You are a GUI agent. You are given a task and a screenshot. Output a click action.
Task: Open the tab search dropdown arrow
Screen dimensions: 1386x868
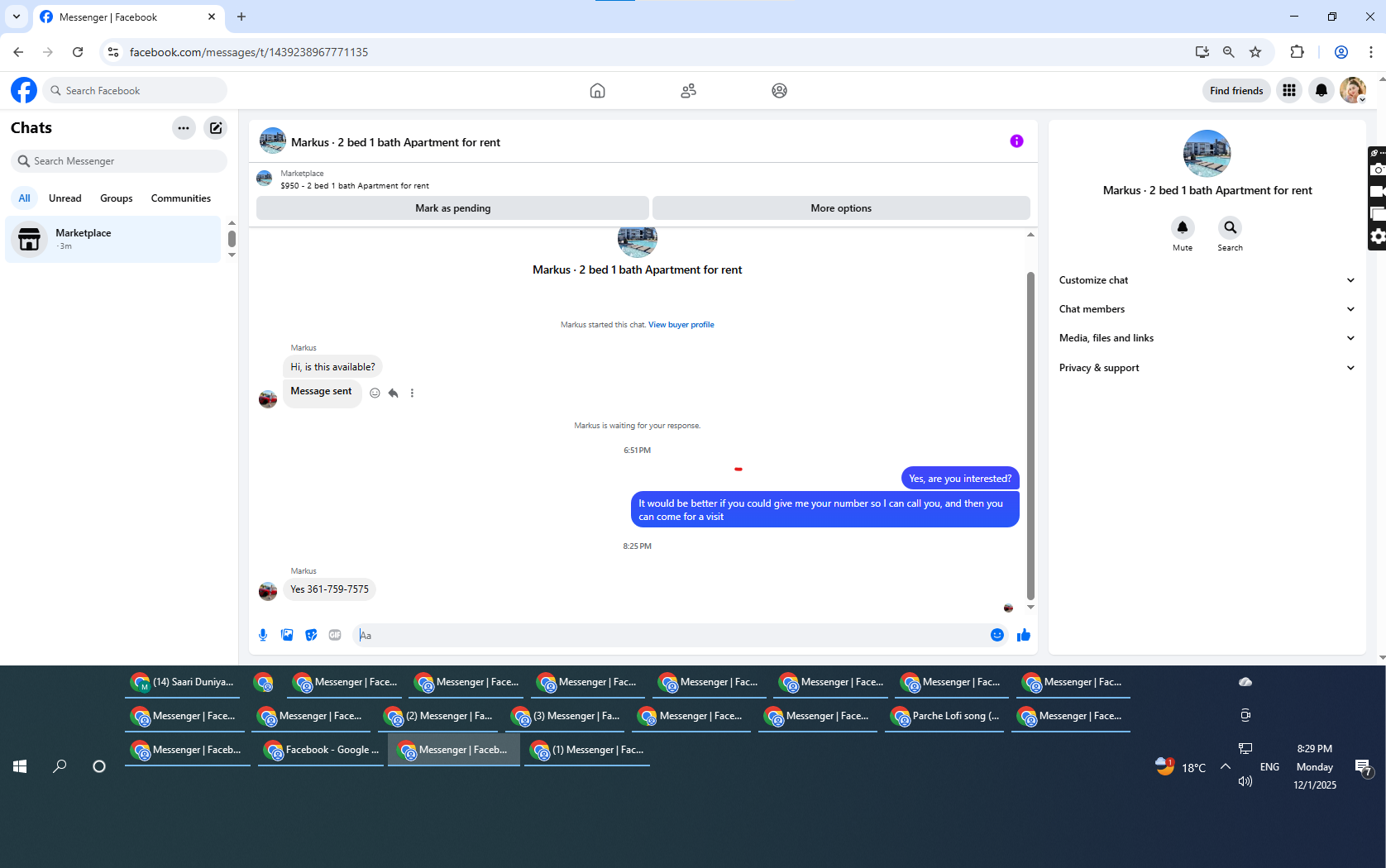[x=17, y=17]
